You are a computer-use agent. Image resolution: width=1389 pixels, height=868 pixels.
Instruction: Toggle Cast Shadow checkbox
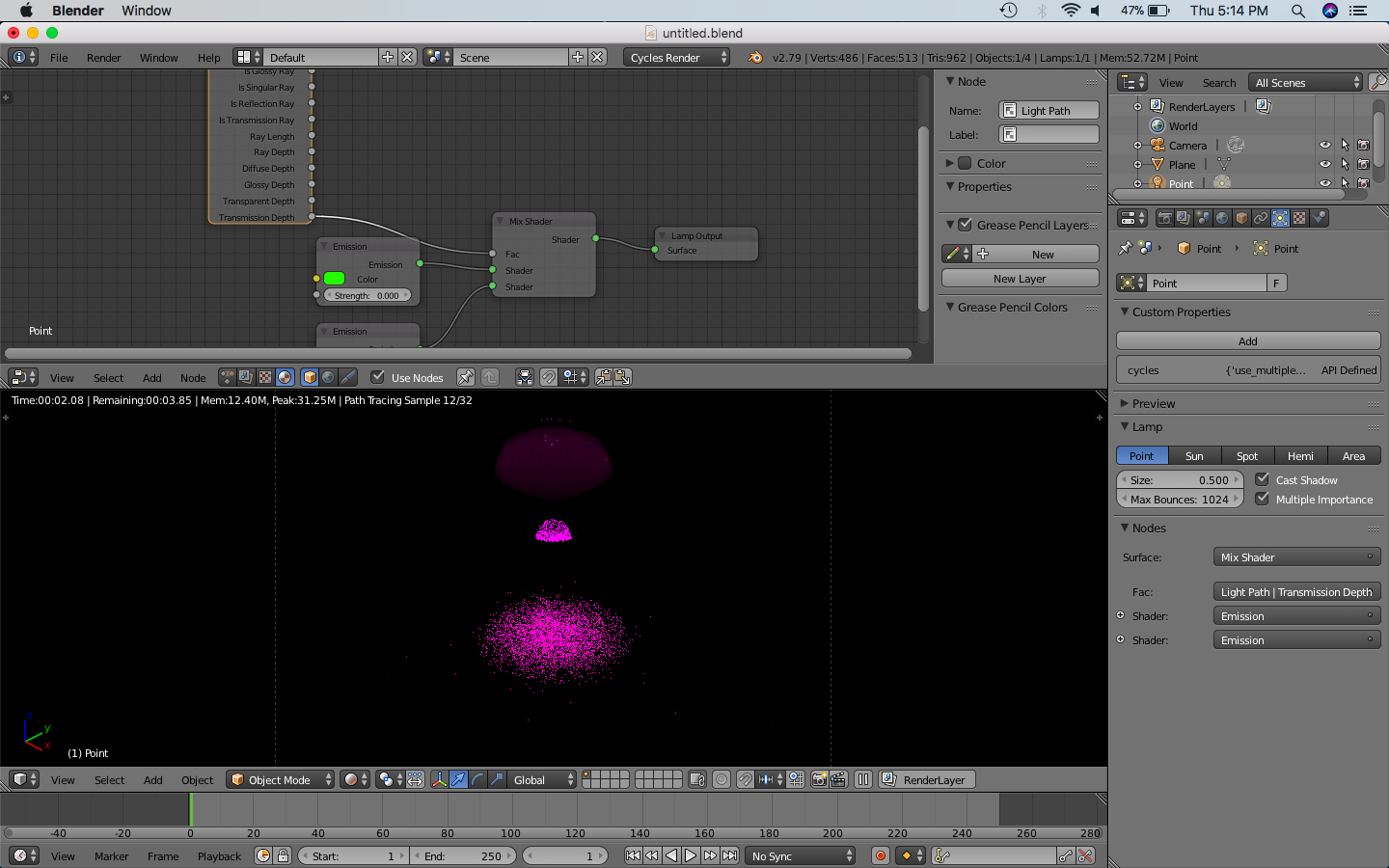[x=1262, y=479]
